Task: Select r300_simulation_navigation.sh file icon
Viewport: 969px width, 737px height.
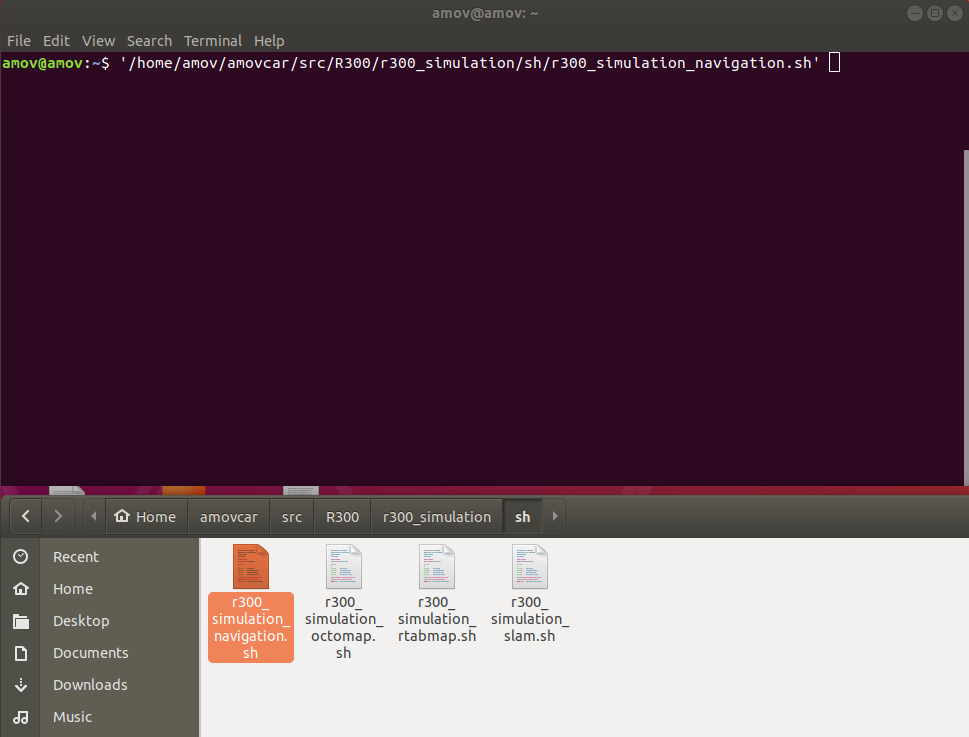Action: click(x=251, y=566)
